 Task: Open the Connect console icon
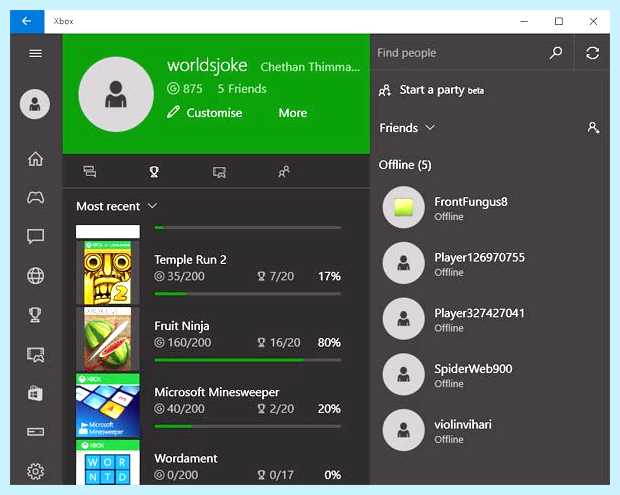36,431
